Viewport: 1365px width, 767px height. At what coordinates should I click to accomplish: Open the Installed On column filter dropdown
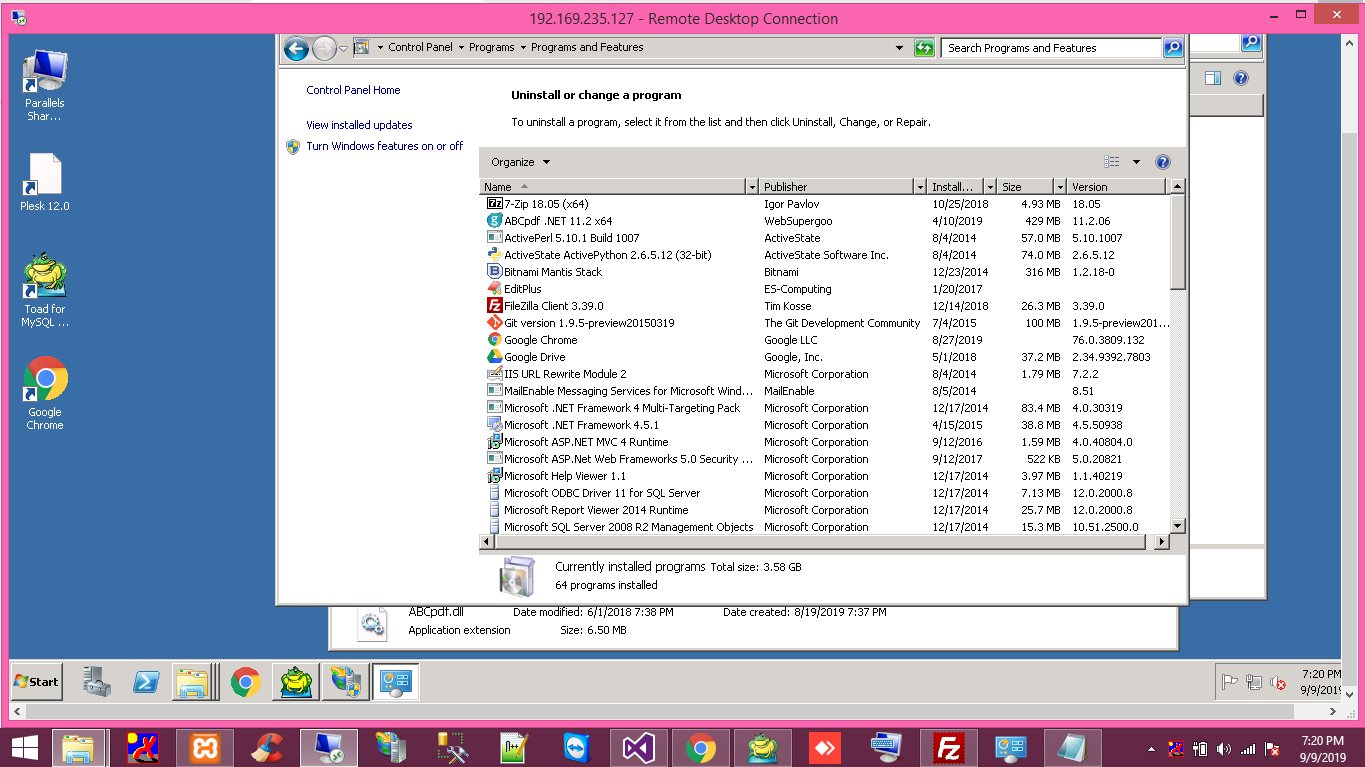coord(990,187)
